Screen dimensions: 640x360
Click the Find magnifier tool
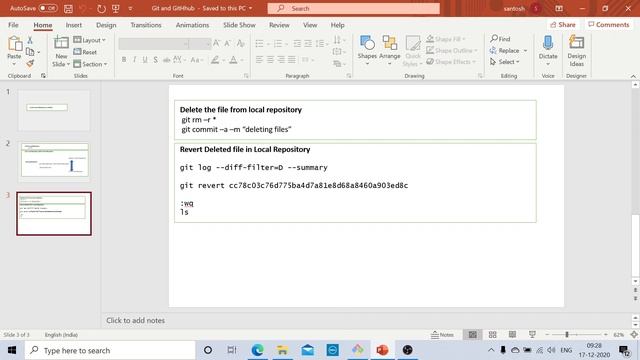pos(500,39)
